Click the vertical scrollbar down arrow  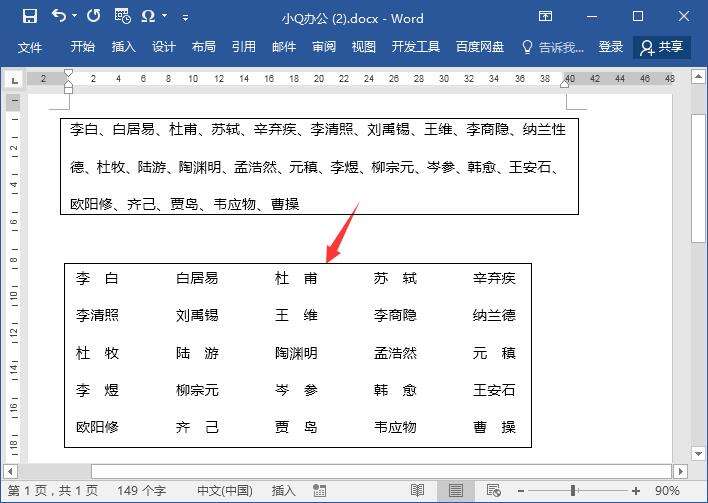[699, 454]
